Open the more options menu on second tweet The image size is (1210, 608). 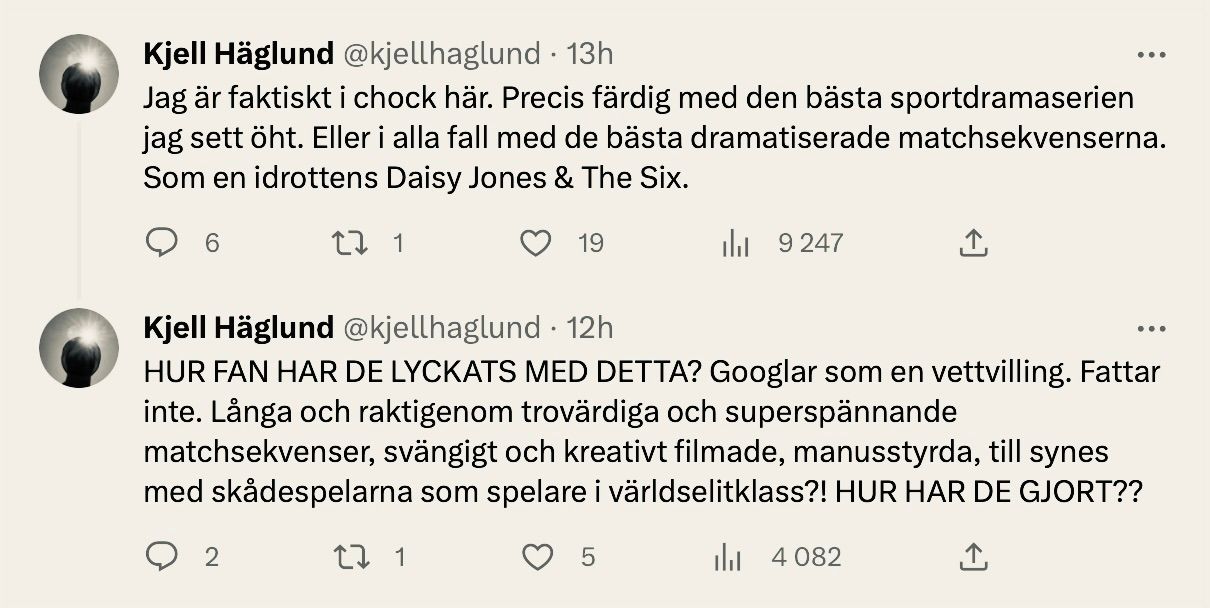1152,328
